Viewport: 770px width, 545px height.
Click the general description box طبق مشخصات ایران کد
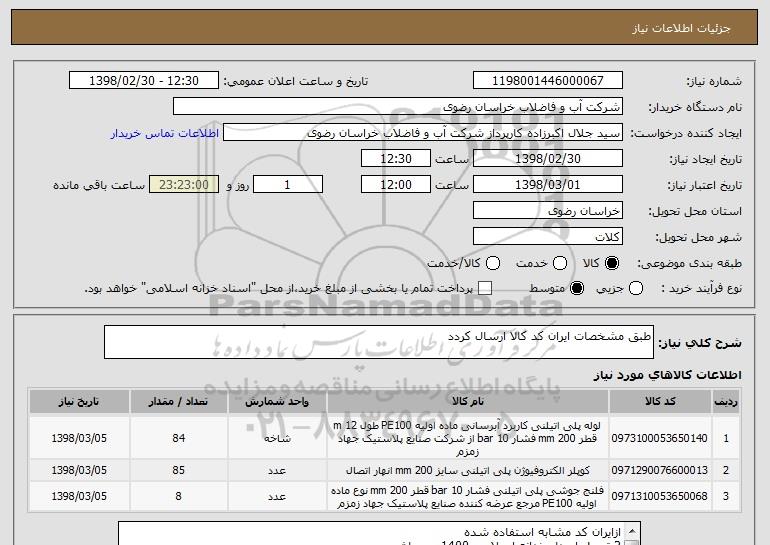(379, 342)
